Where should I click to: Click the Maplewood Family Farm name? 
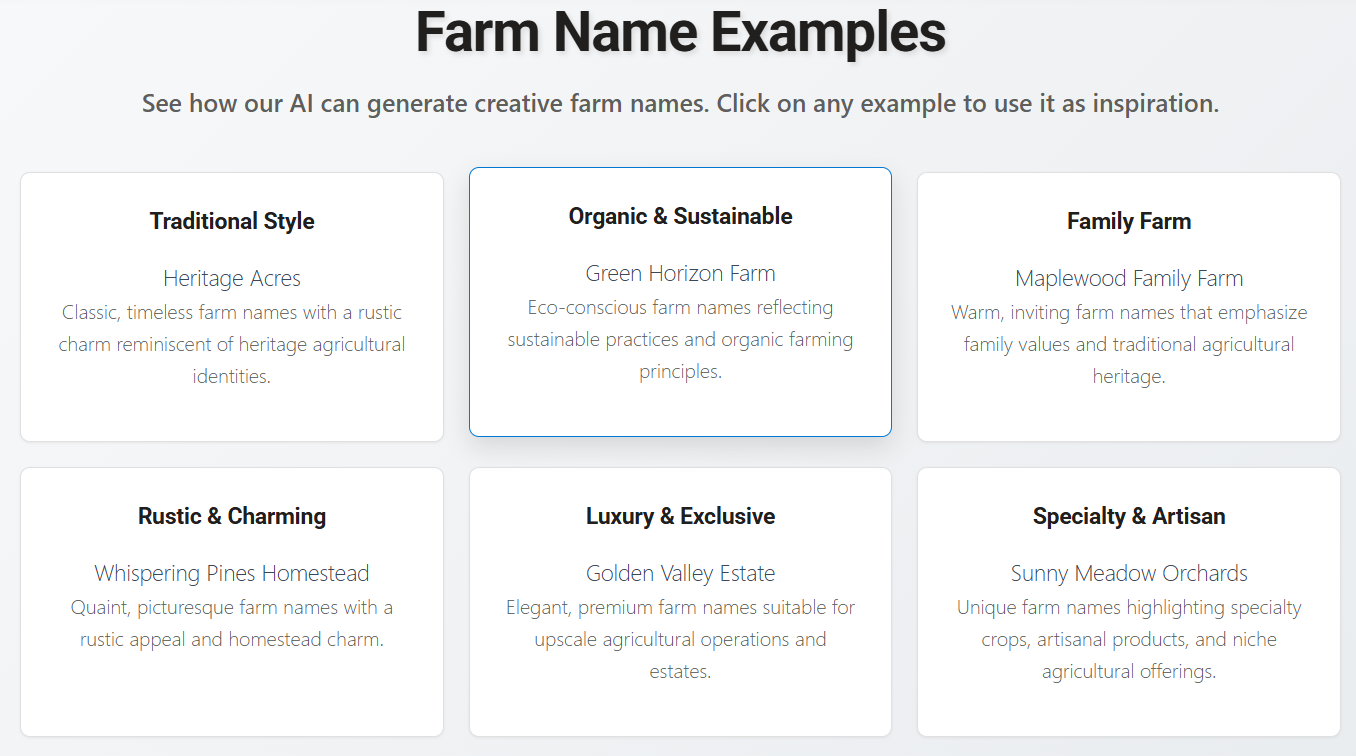1129,278
